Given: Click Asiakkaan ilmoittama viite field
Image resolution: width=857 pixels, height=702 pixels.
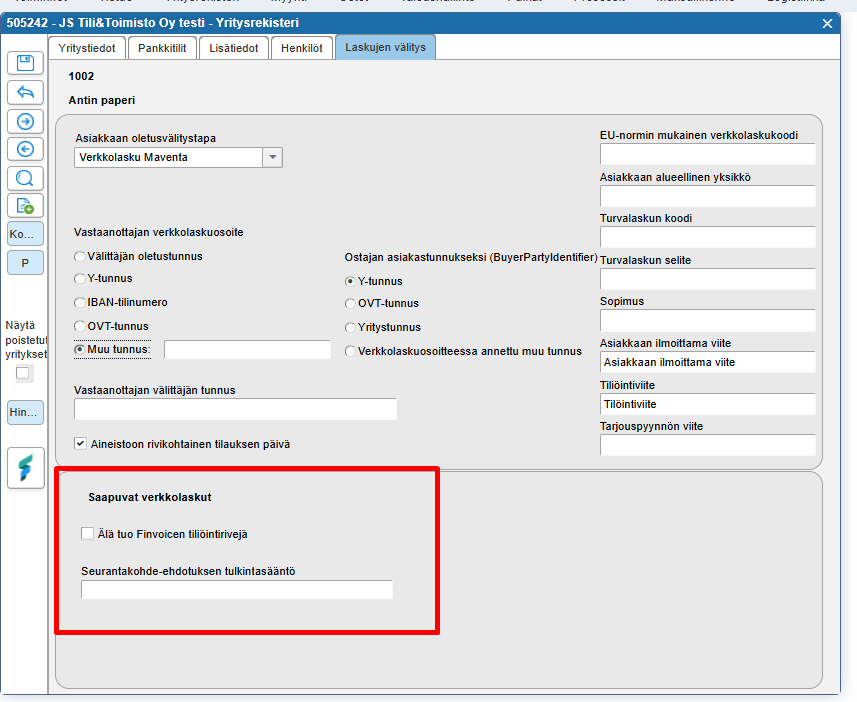Looking at the screenshot, I should (x=708, y=362).
